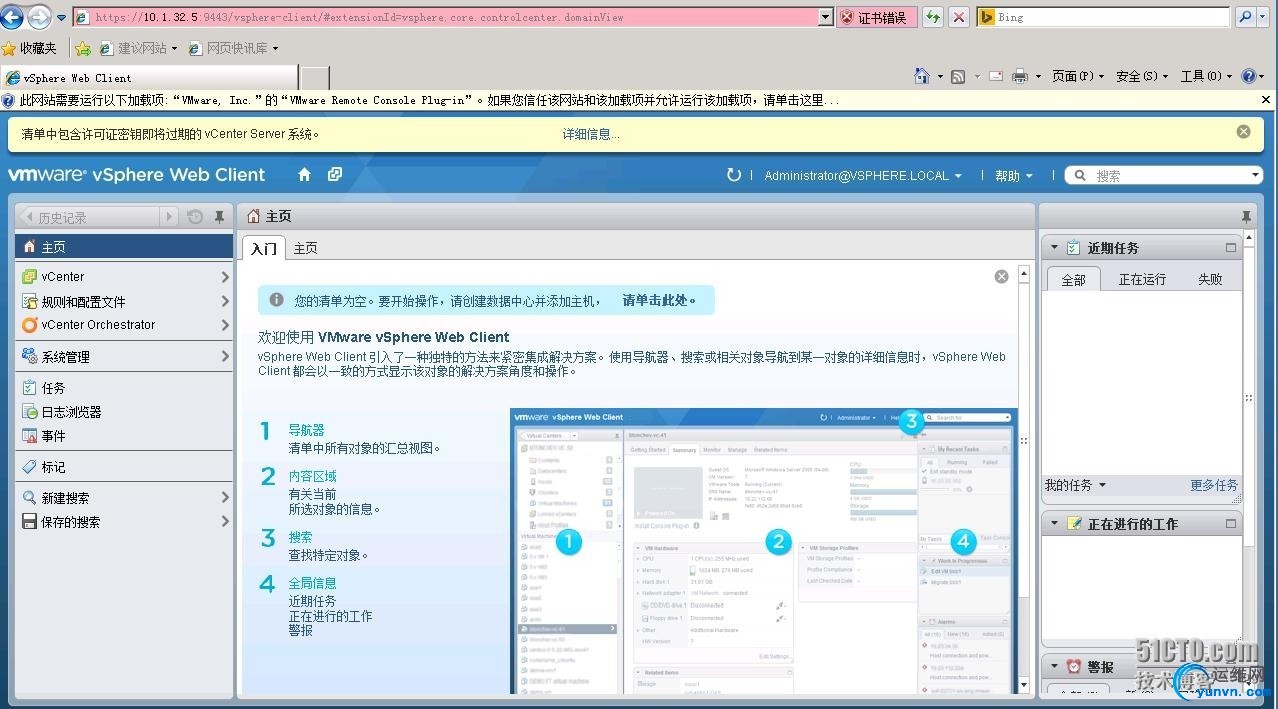The width and height of the screenshot is (1278, 709).
Task: Click the IE read mail icon
Action: click(x=996, y=76)
